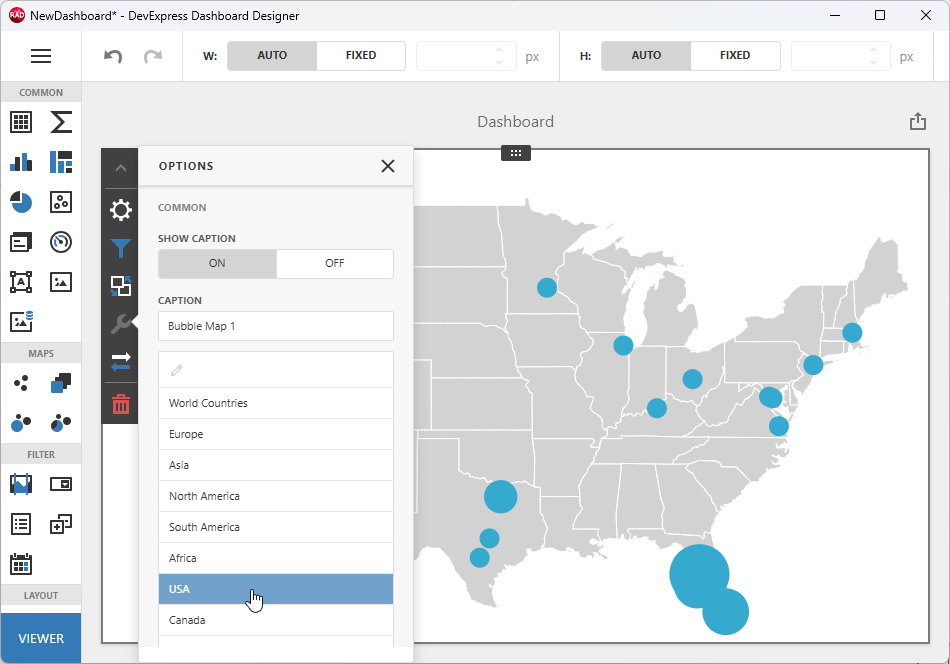
Task: Select Europe from the map list
Action: (x=276, y=433)
